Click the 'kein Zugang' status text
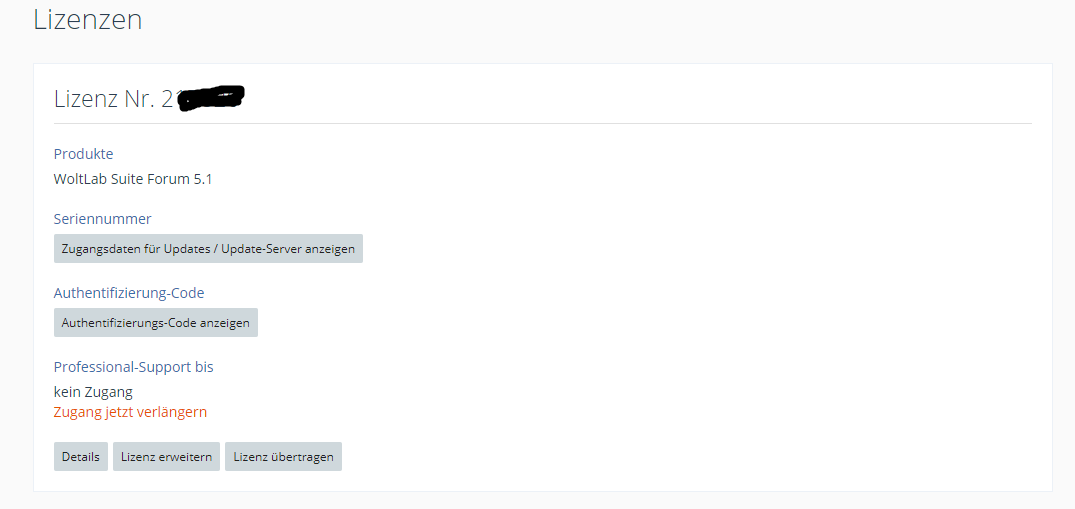Viewport: 1075px width, 509px height. (93, 392)
